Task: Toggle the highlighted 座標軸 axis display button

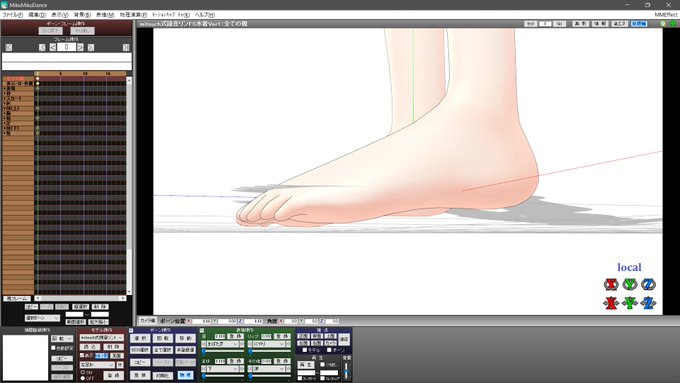Action: coord(639,24)
